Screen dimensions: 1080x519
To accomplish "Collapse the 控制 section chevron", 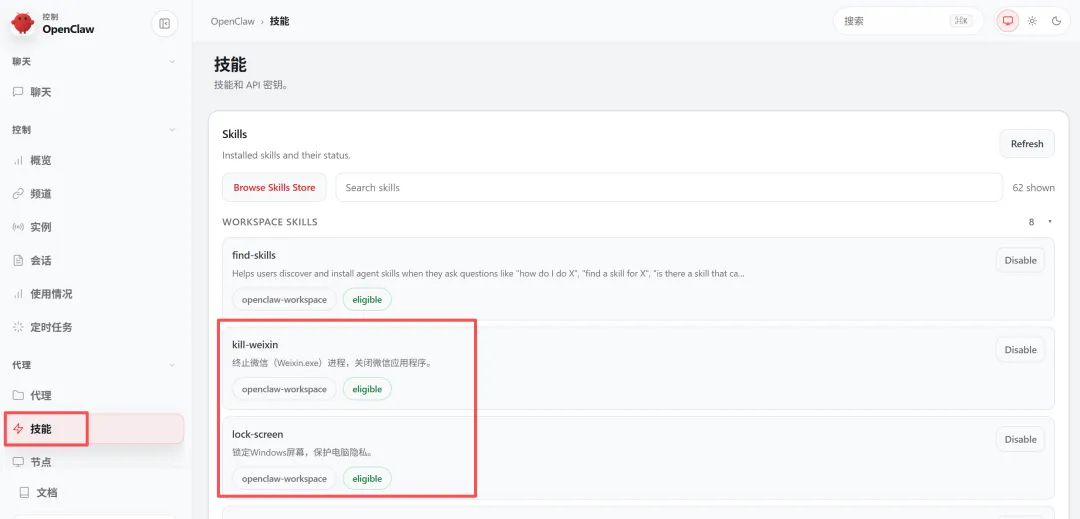I will click(x=172, y=130).
